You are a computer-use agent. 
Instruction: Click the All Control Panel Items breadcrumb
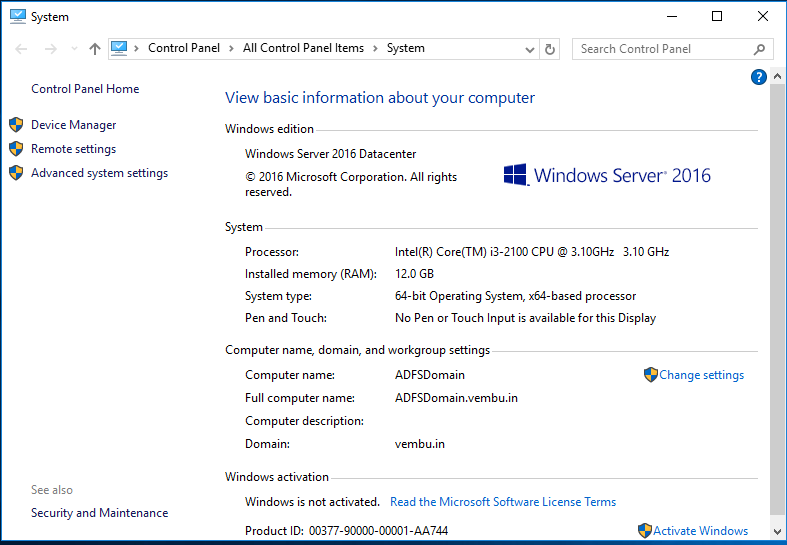[303, 48]
